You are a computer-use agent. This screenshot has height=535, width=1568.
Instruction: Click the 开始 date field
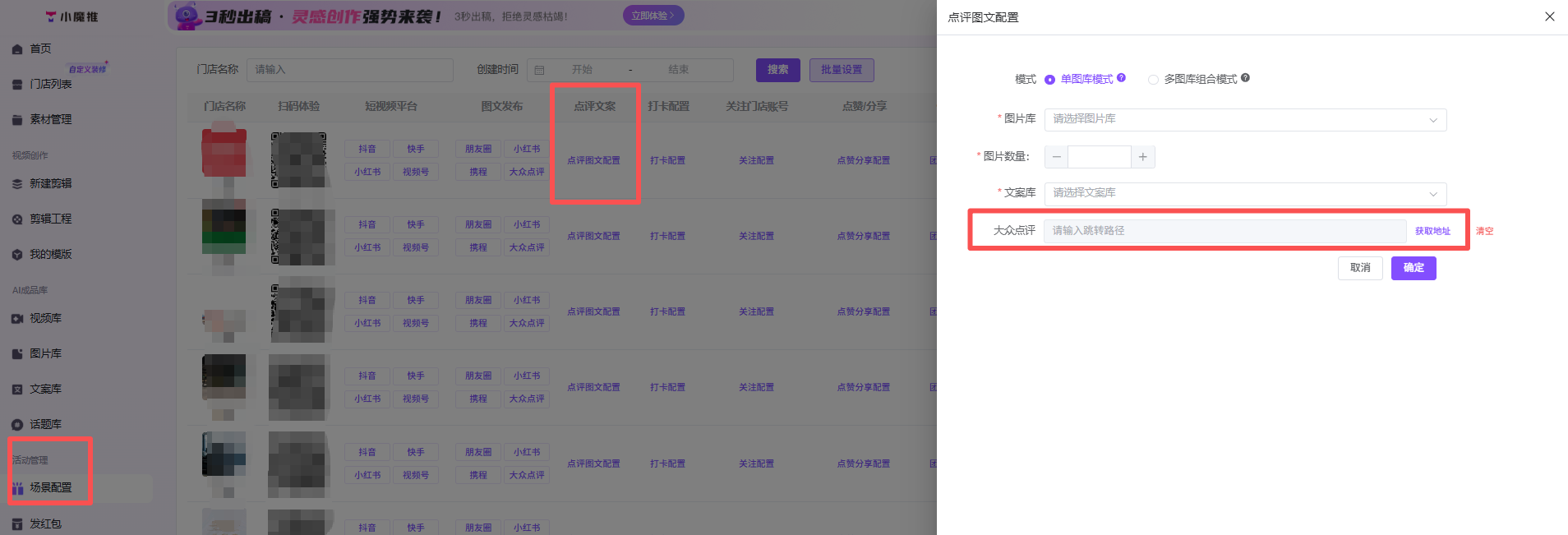tap(582, 70)
